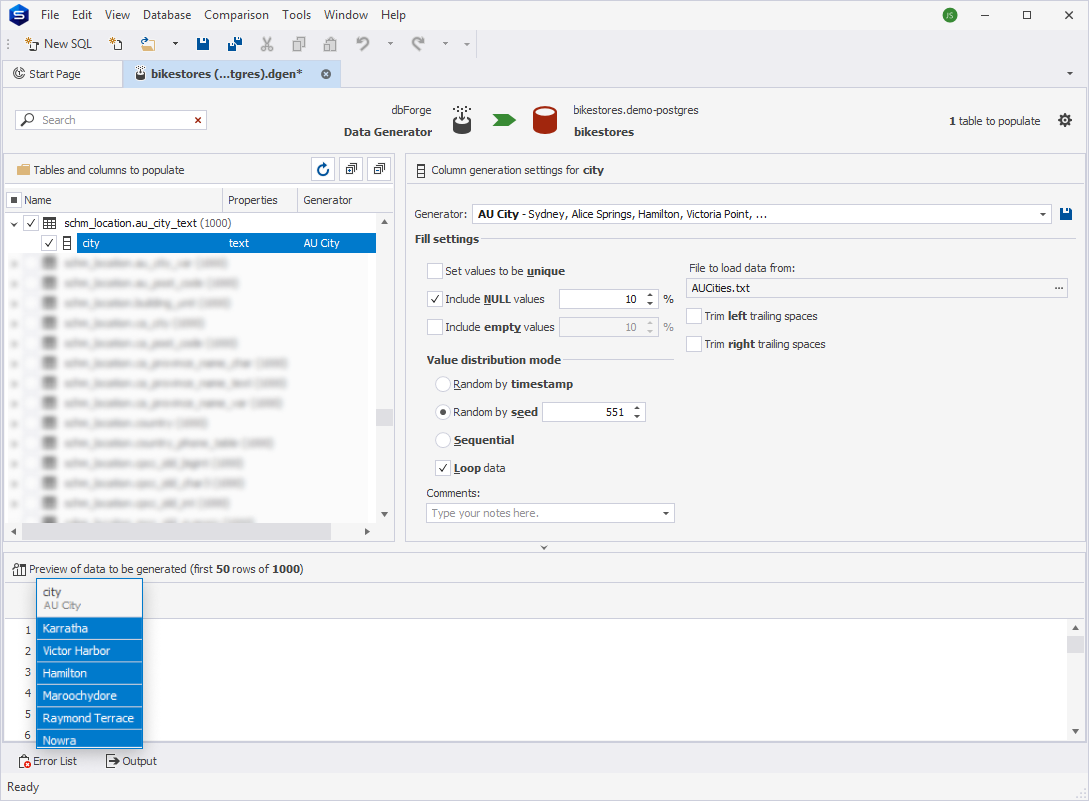This screenshot has width=1089, height=801.
Task: Open generation options gear icon
Action: coord(1065,120)
